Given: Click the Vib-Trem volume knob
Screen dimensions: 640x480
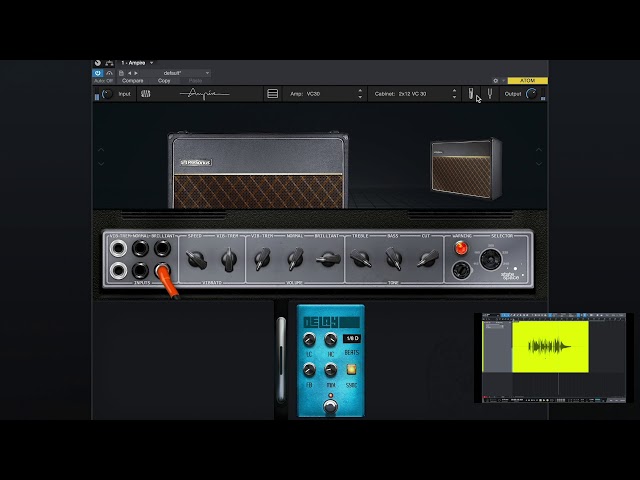Looking at the screenshot, I should pos(262,259).
